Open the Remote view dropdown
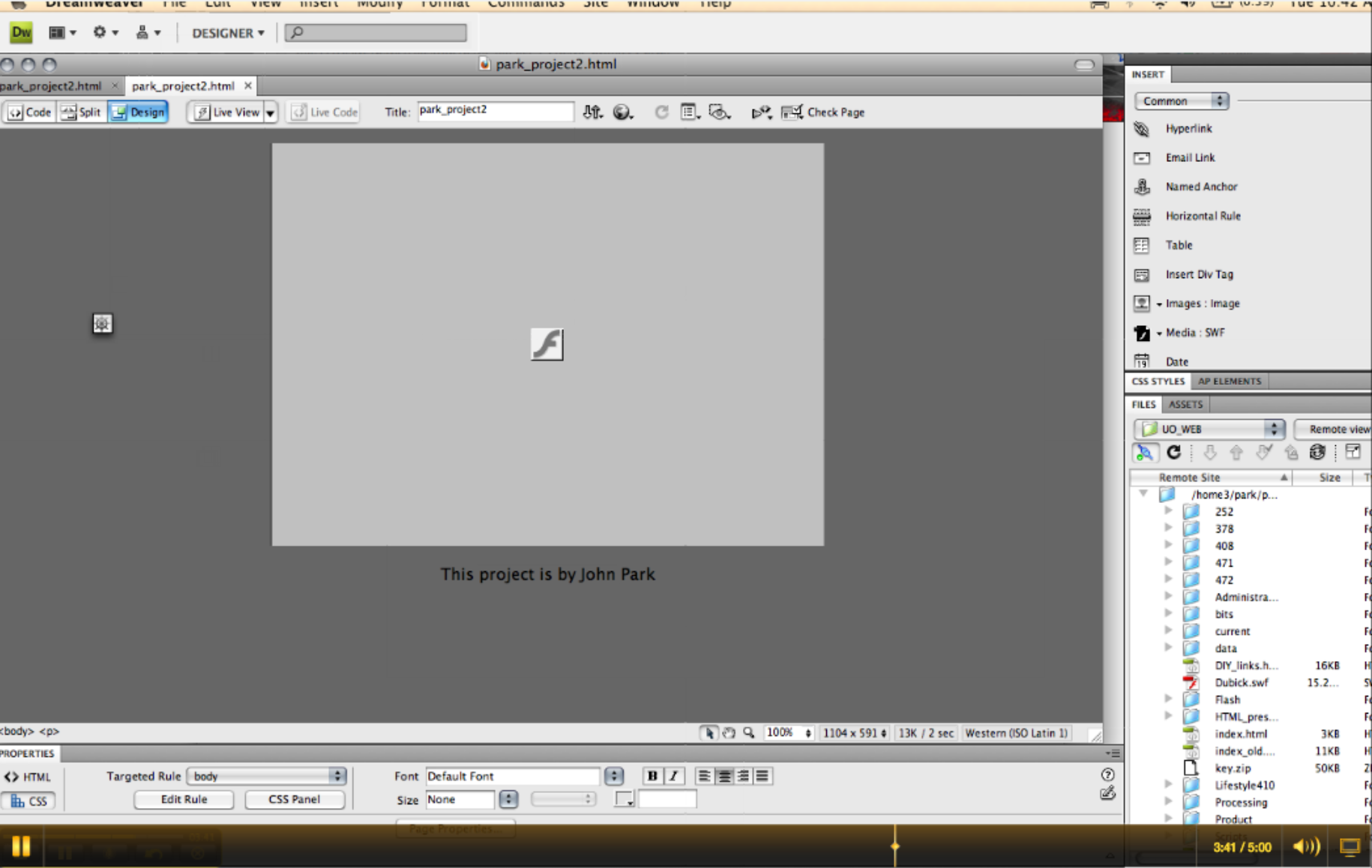 (x=1335, y=429)
